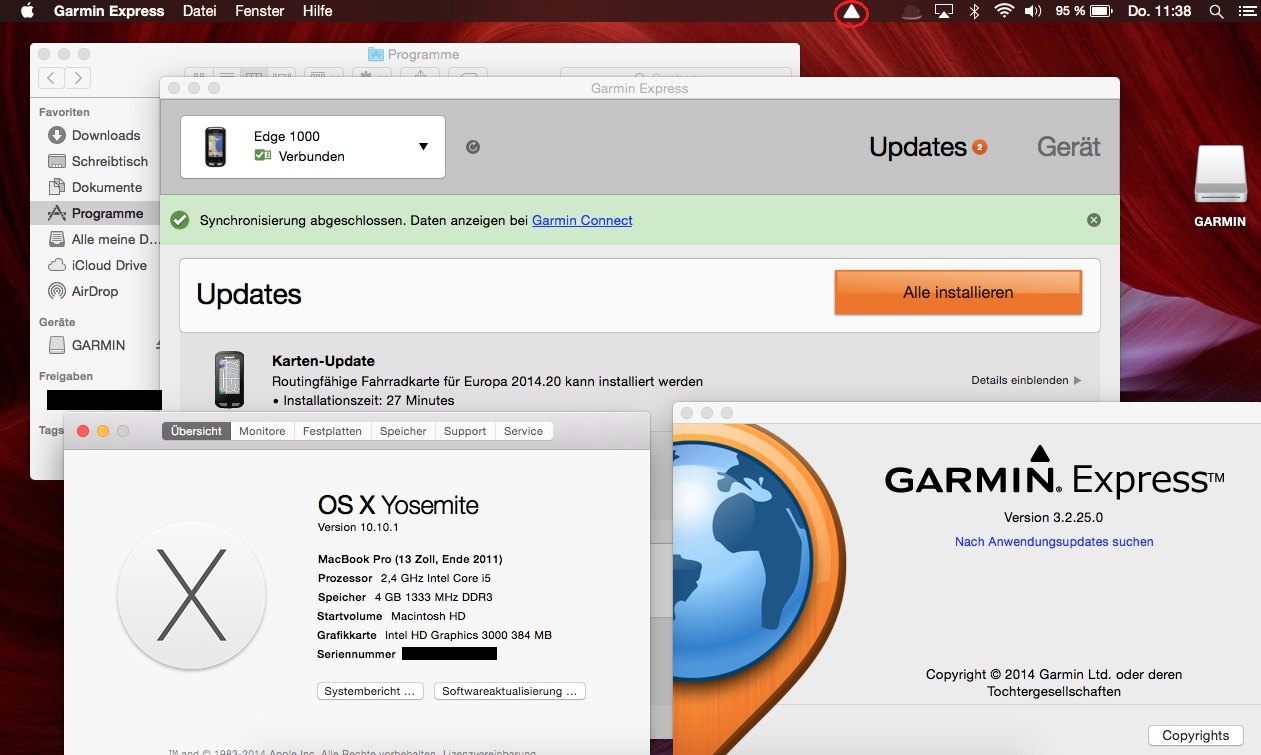This screenshot has width=1261, height=755.
Task: Open the Apple menu
Action: [27, 11]
